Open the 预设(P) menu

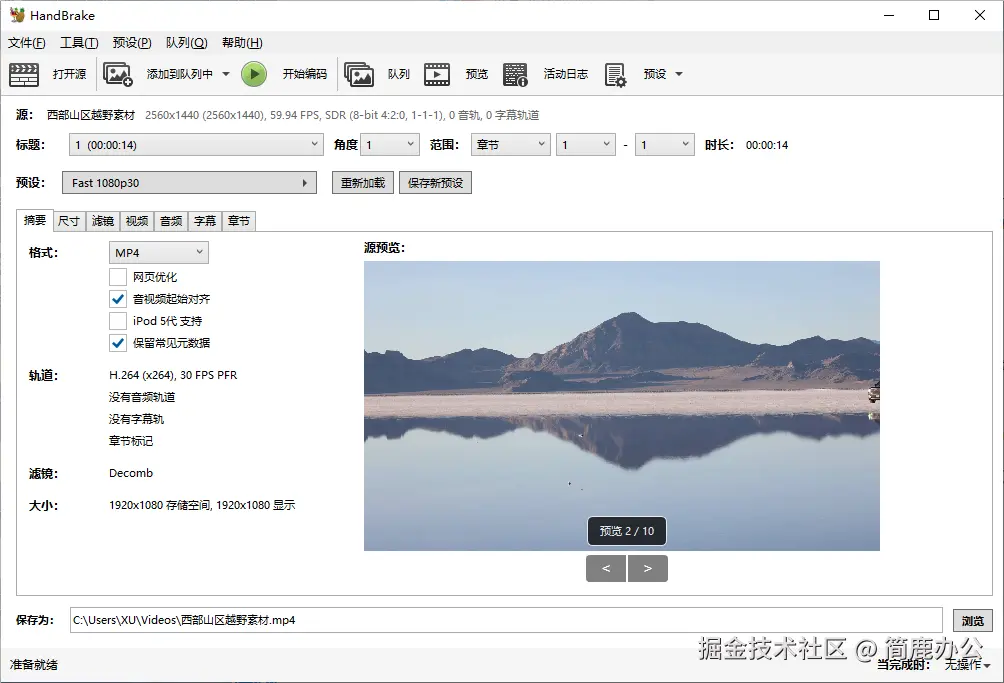[x=132, y=43]
